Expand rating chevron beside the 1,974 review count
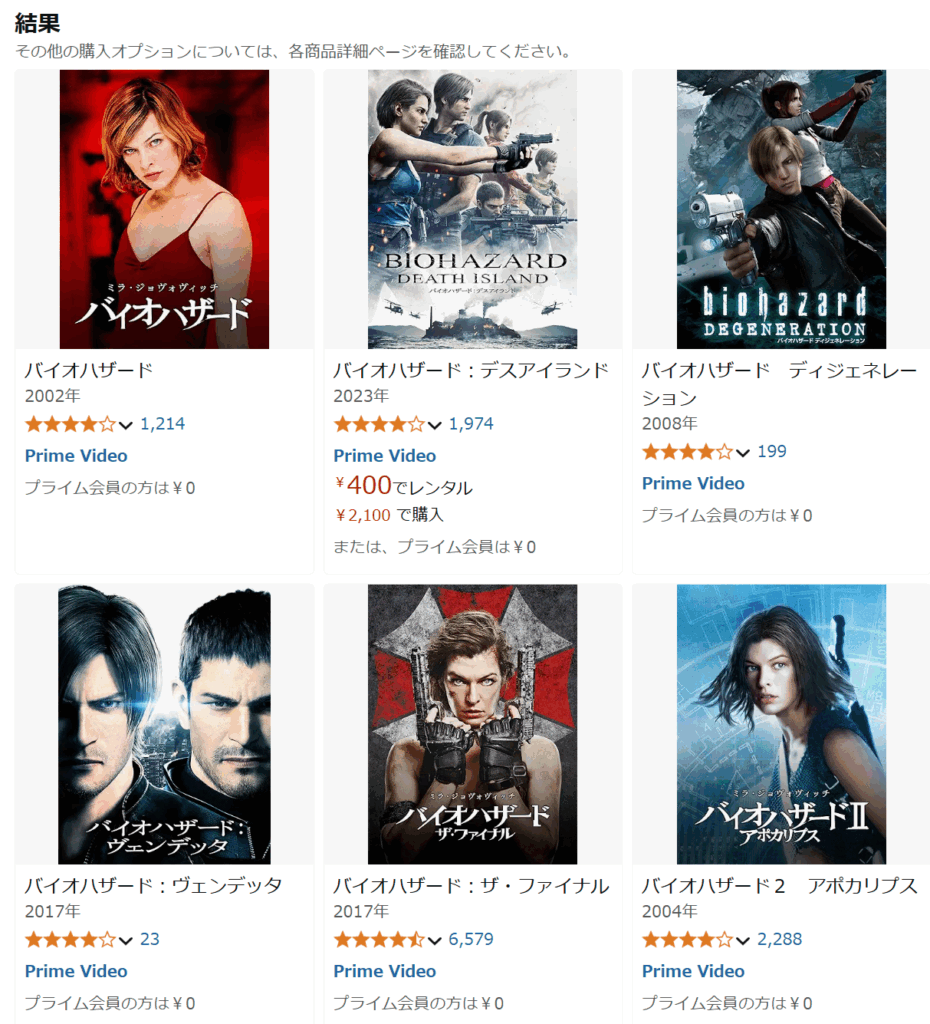The height and width of the screenshot is (1024, 930). (435, 425)
